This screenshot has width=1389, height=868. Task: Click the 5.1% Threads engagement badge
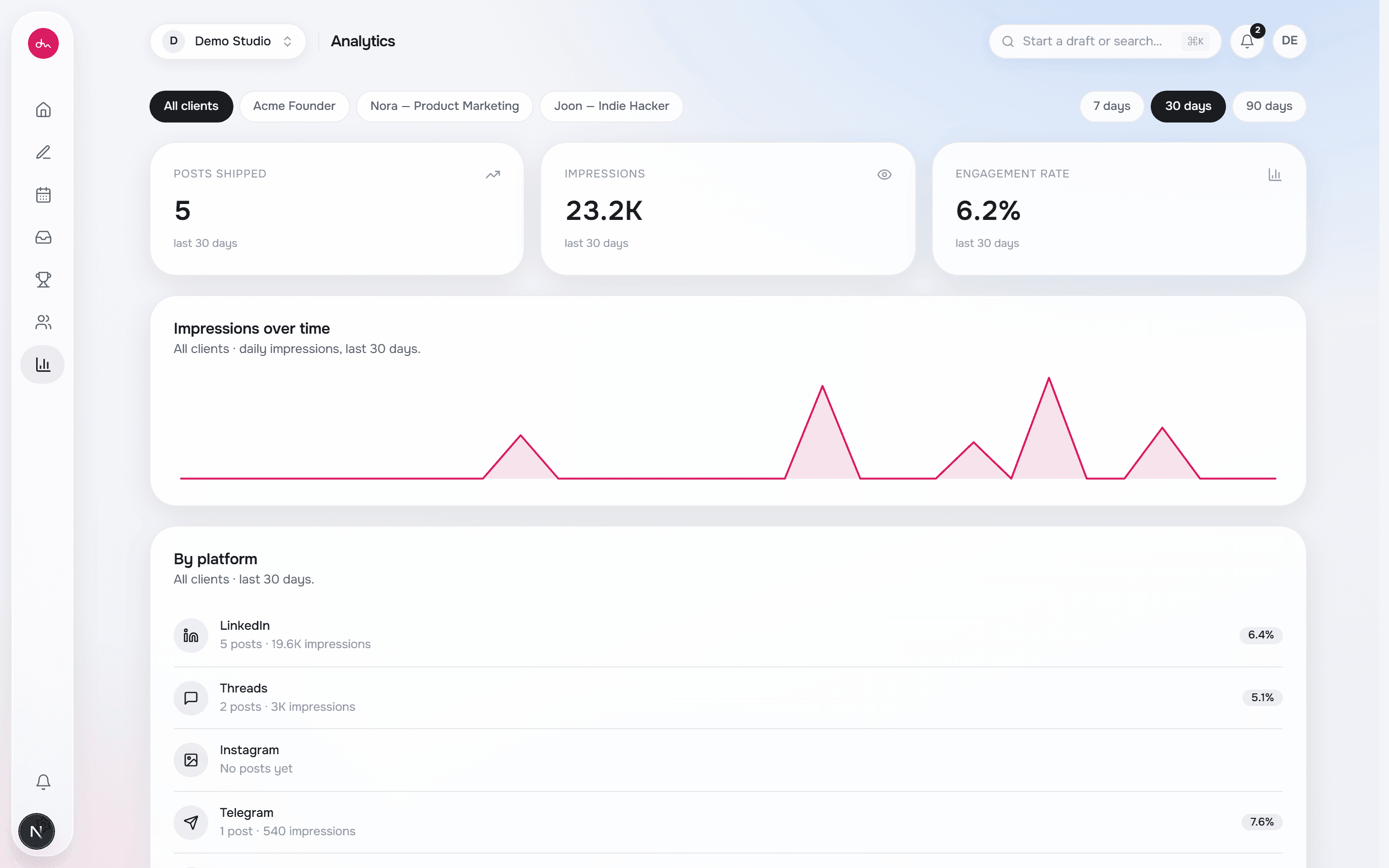pos(1262,697)
